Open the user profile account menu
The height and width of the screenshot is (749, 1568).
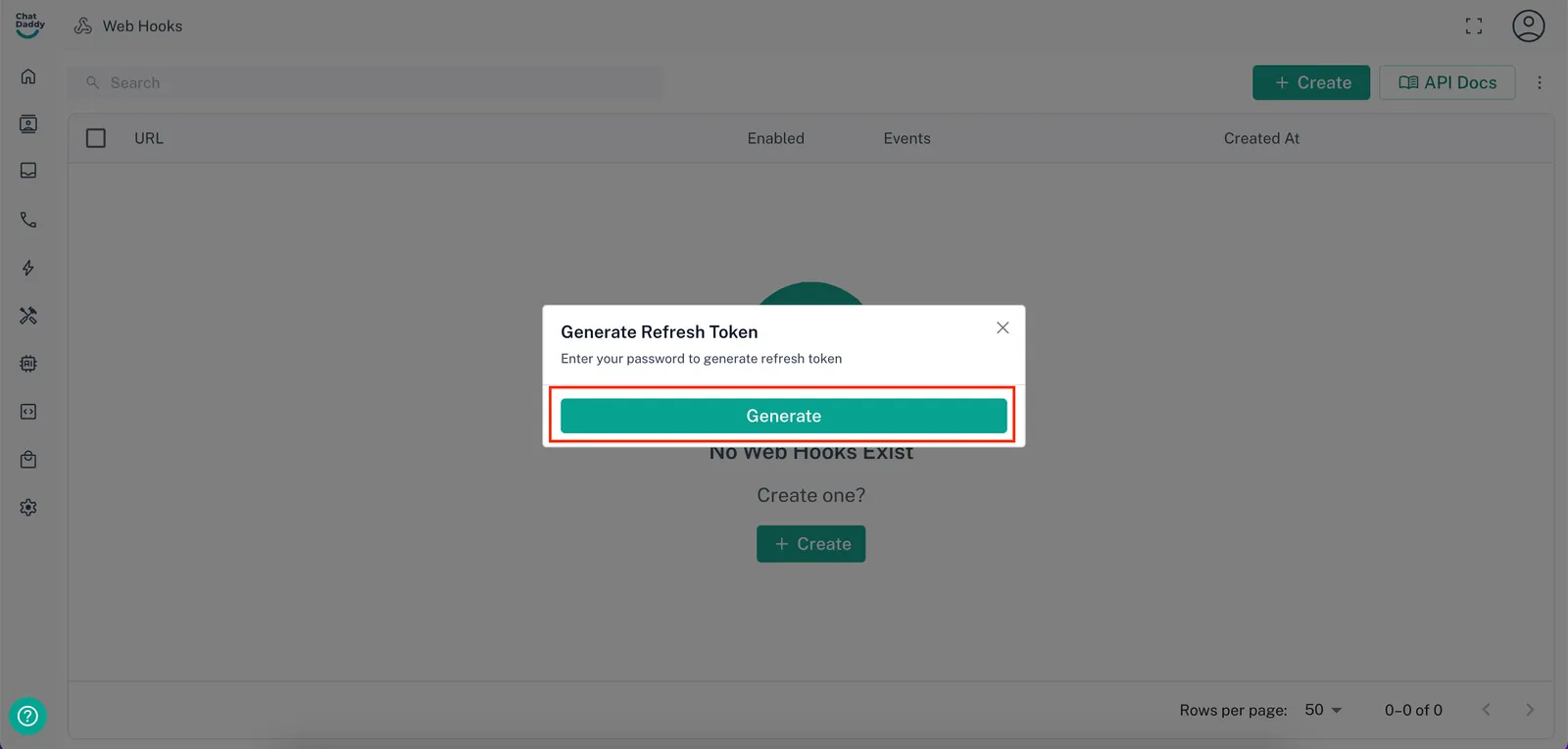pos(1527,26)
